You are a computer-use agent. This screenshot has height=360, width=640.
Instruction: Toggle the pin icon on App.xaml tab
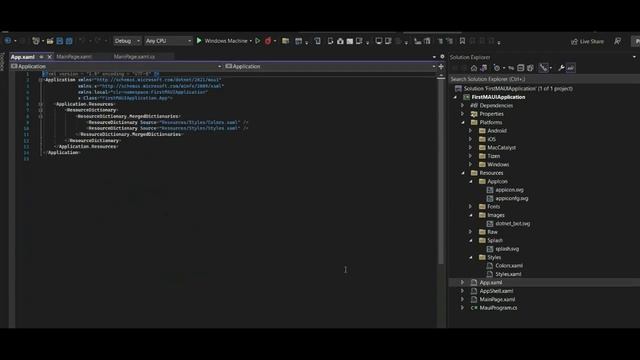coord(41,57)
